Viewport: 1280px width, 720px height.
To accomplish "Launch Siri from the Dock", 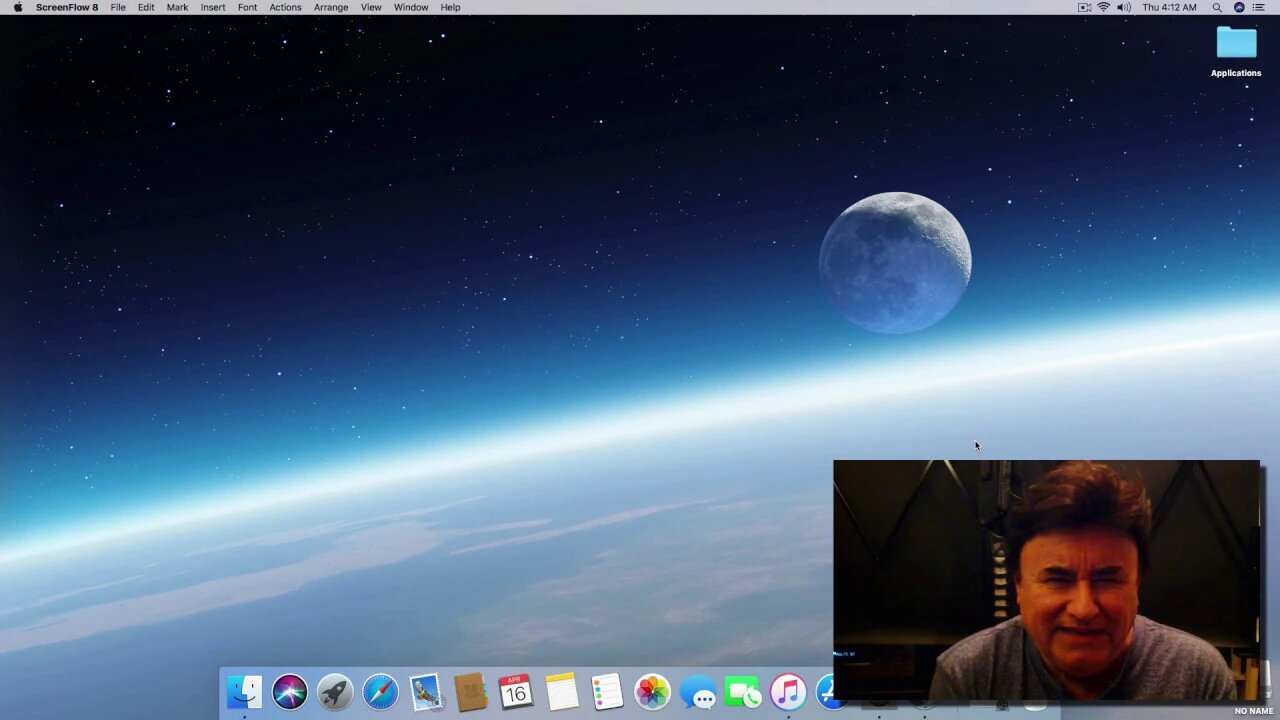I will tap(290, 692).
